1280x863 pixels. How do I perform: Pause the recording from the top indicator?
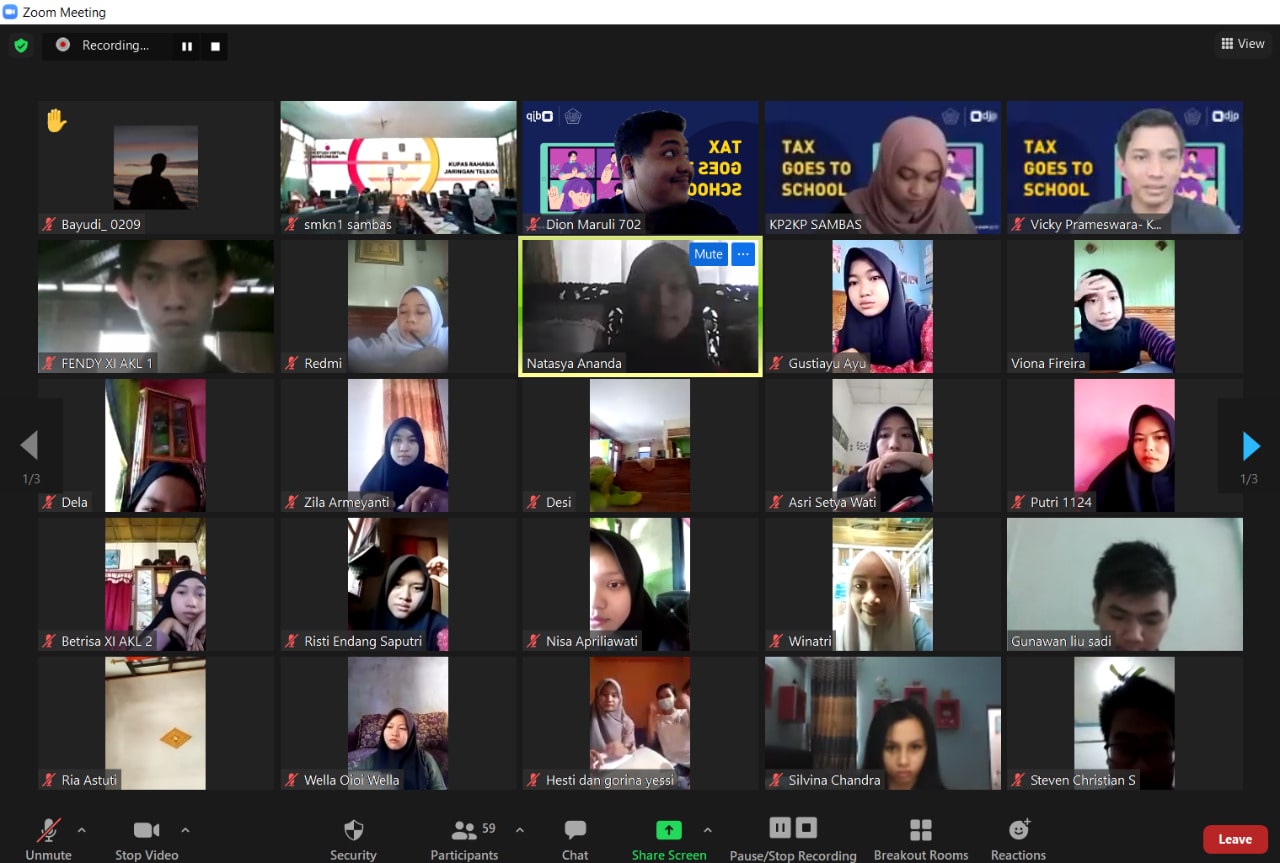(186, 46)
